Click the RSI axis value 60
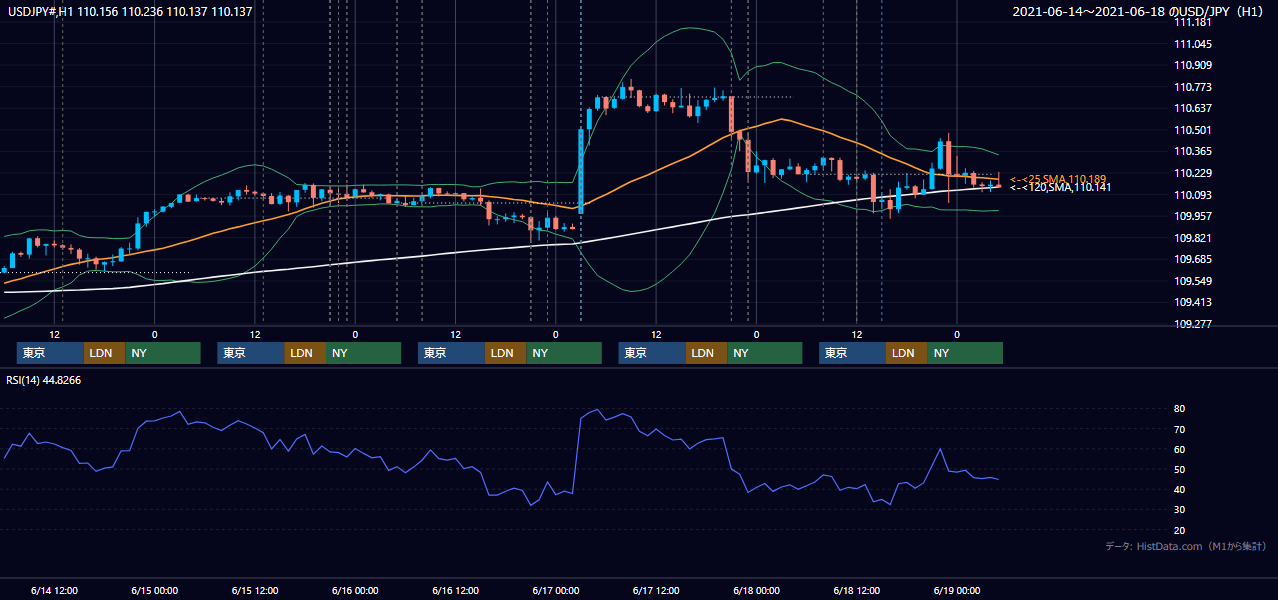This screenshot has height=600, width=1278. tap(1180, 449)
